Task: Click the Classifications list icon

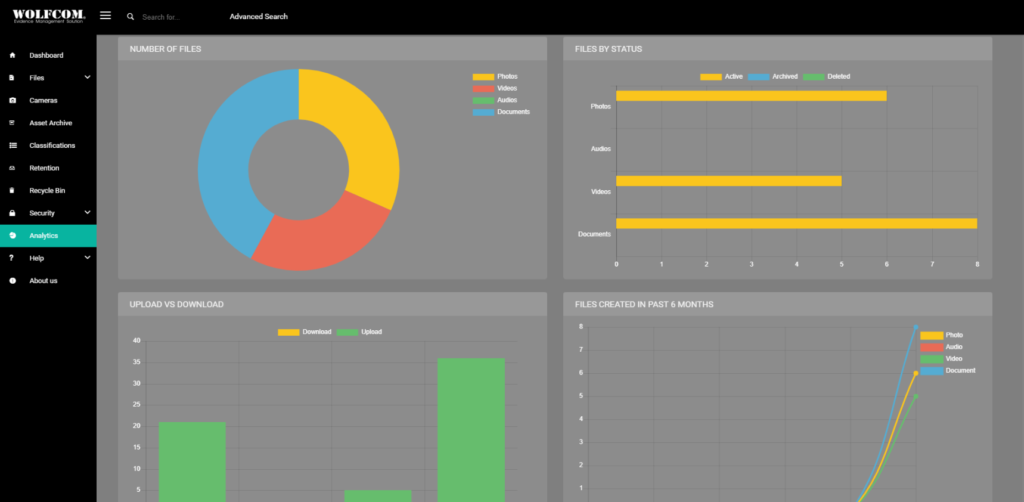Action: [x=12, y=146]
